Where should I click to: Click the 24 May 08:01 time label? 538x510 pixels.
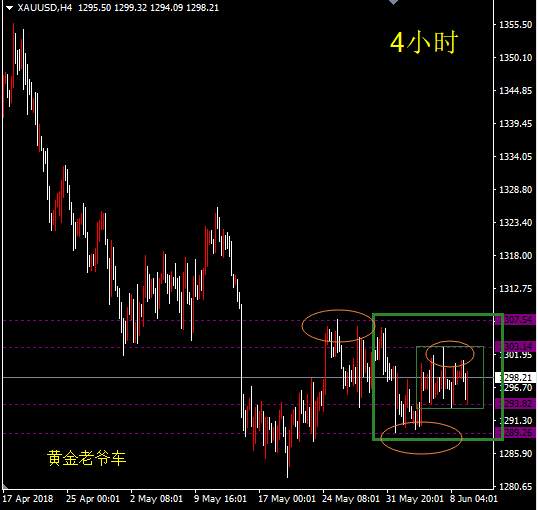(x=351, y=499)
